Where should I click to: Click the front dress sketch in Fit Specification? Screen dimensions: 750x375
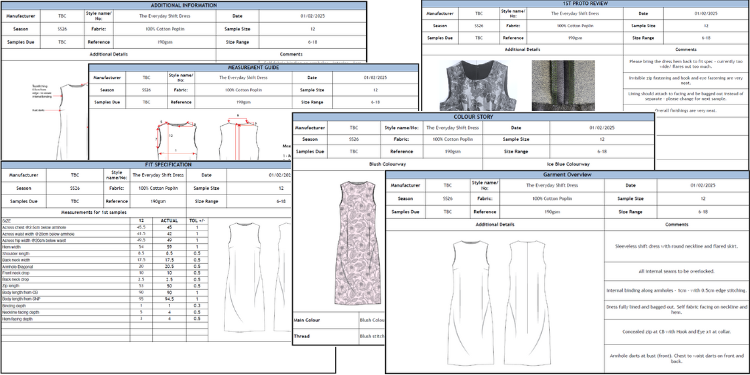point(244,277)
